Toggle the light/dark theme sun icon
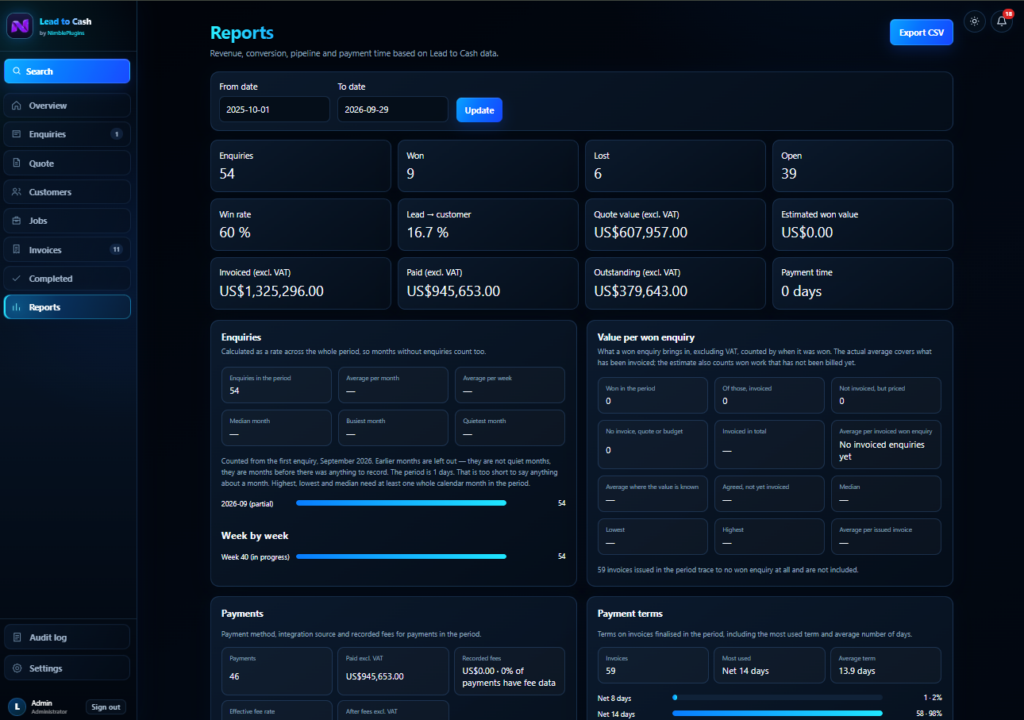 coord(974,22)
